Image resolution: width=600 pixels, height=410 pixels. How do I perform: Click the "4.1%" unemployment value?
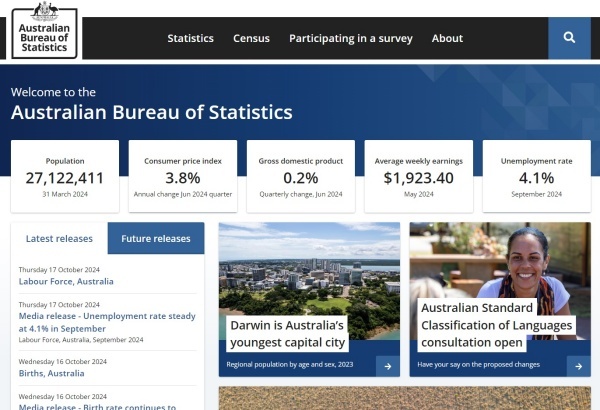(536, 178)
